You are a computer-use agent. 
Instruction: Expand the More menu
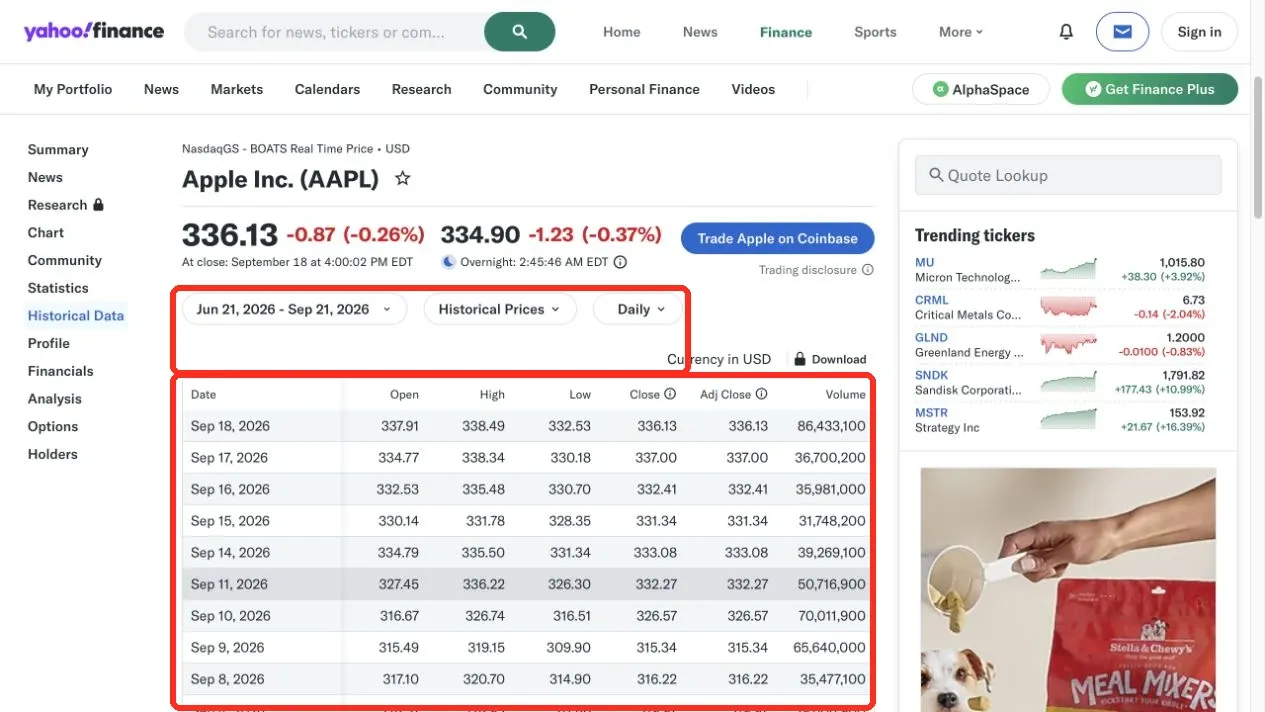pos(961,32)
